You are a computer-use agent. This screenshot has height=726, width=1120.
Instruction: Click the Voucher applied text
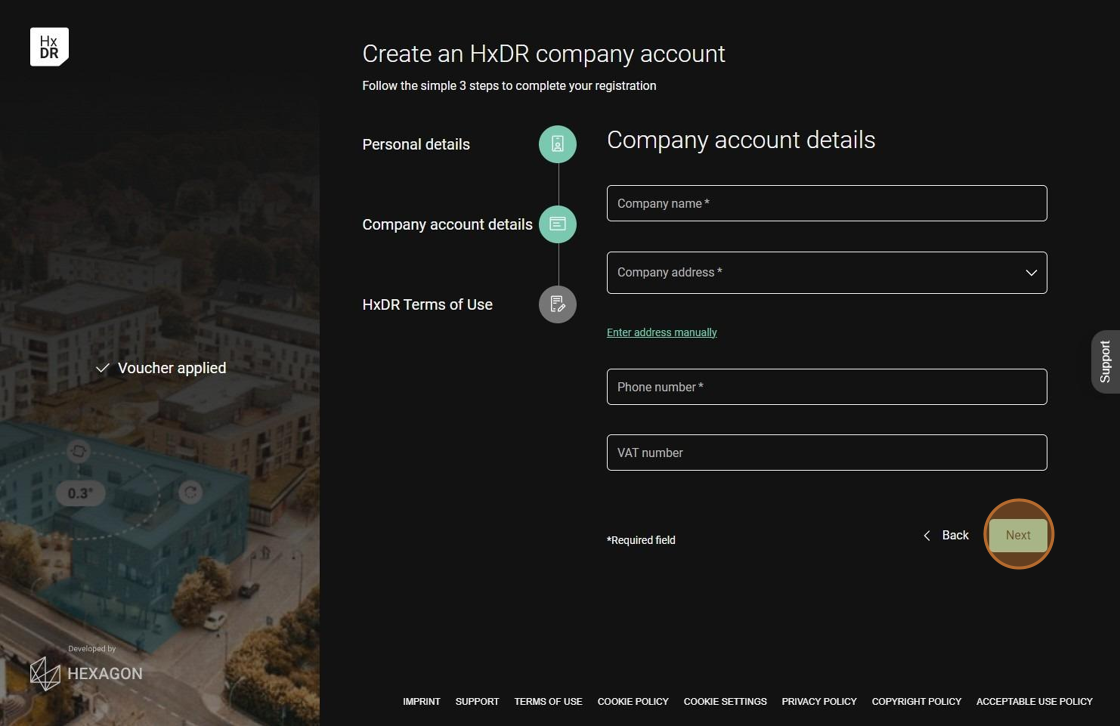click(x=171, y=368)
